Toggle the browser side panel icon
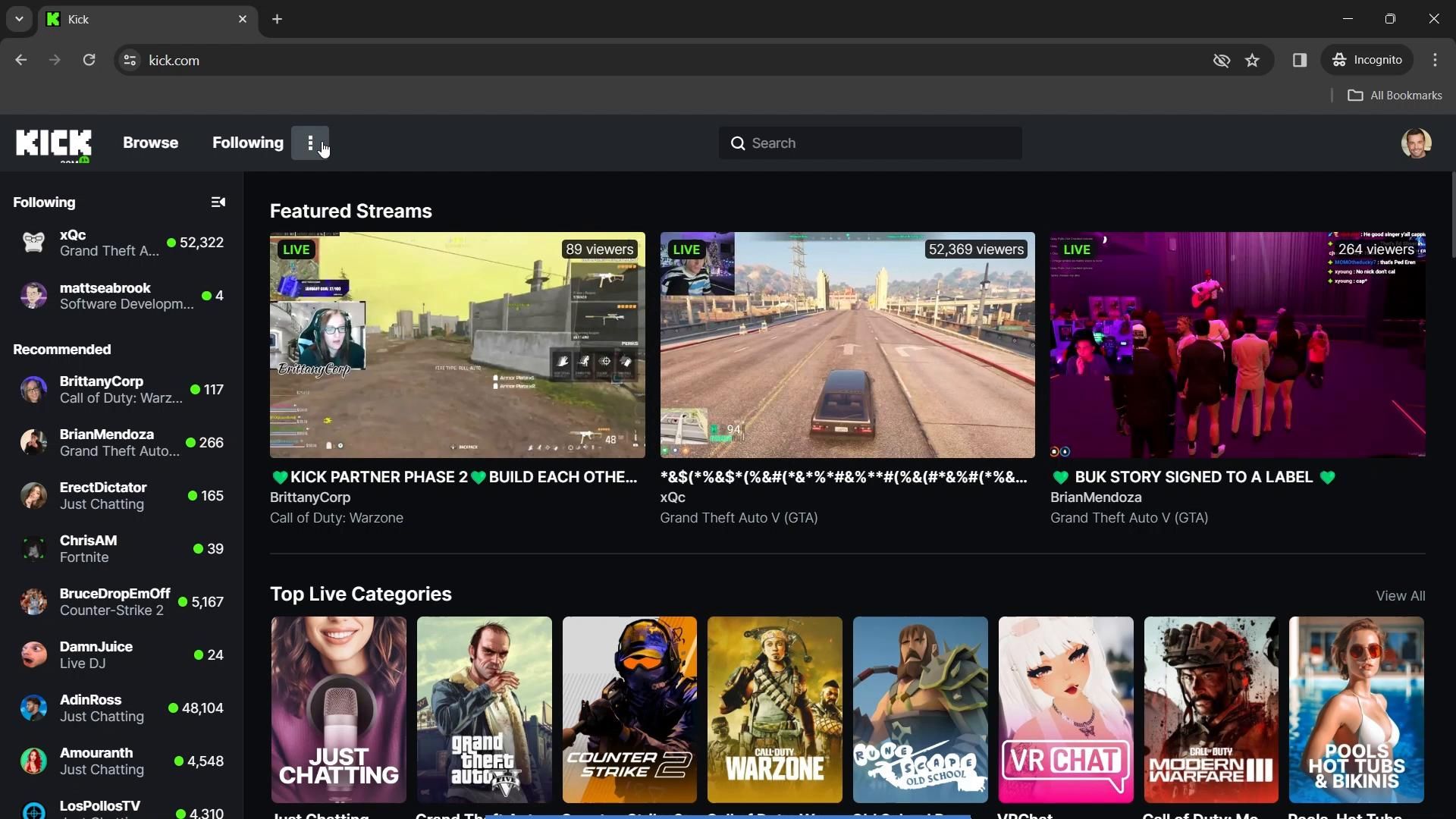 1299,61
